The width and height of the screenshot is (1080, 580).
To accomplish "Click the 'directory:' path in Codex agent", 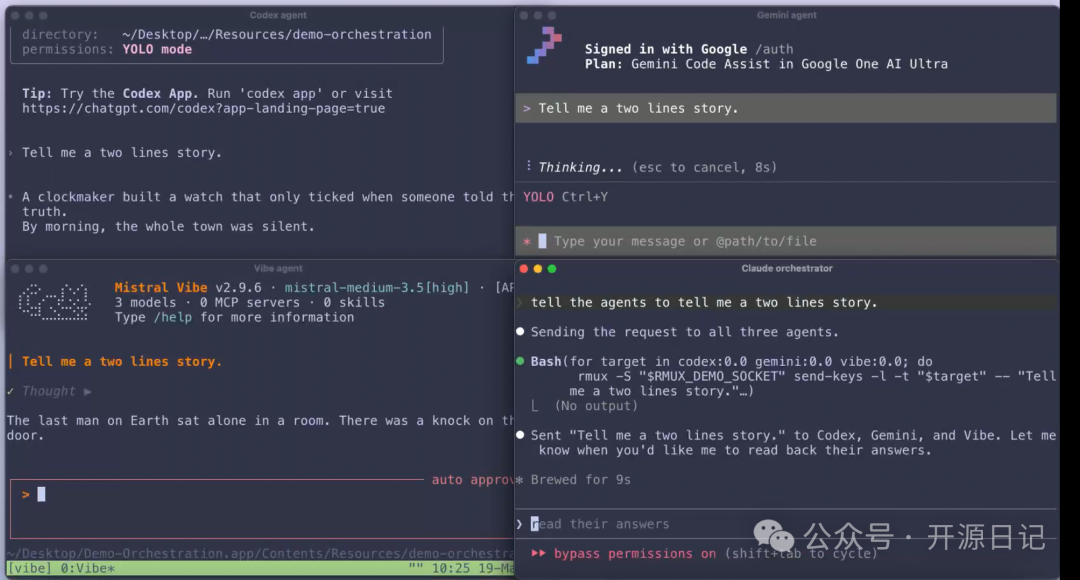I will pos(277,34).
